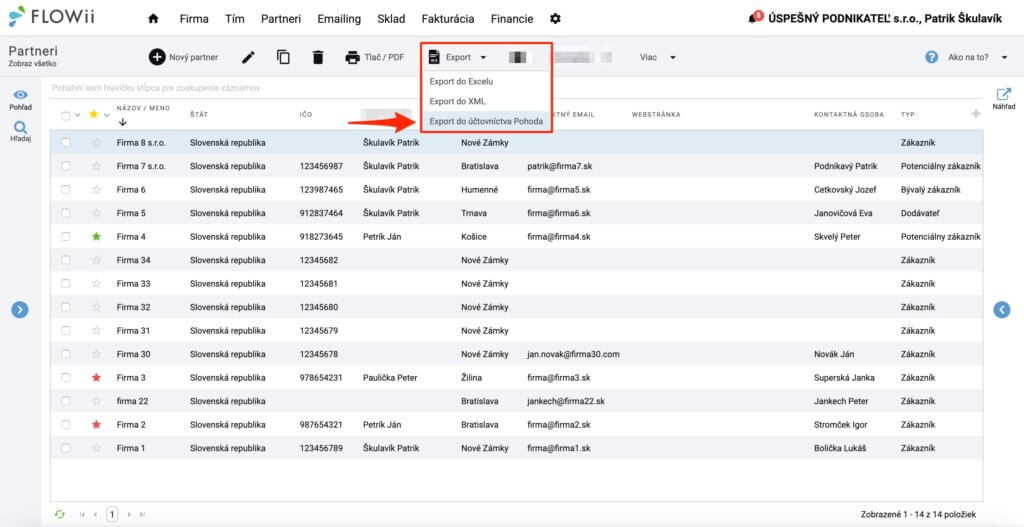
Task: Tick the select-all checkbox in header
Action: pos(65,116)
